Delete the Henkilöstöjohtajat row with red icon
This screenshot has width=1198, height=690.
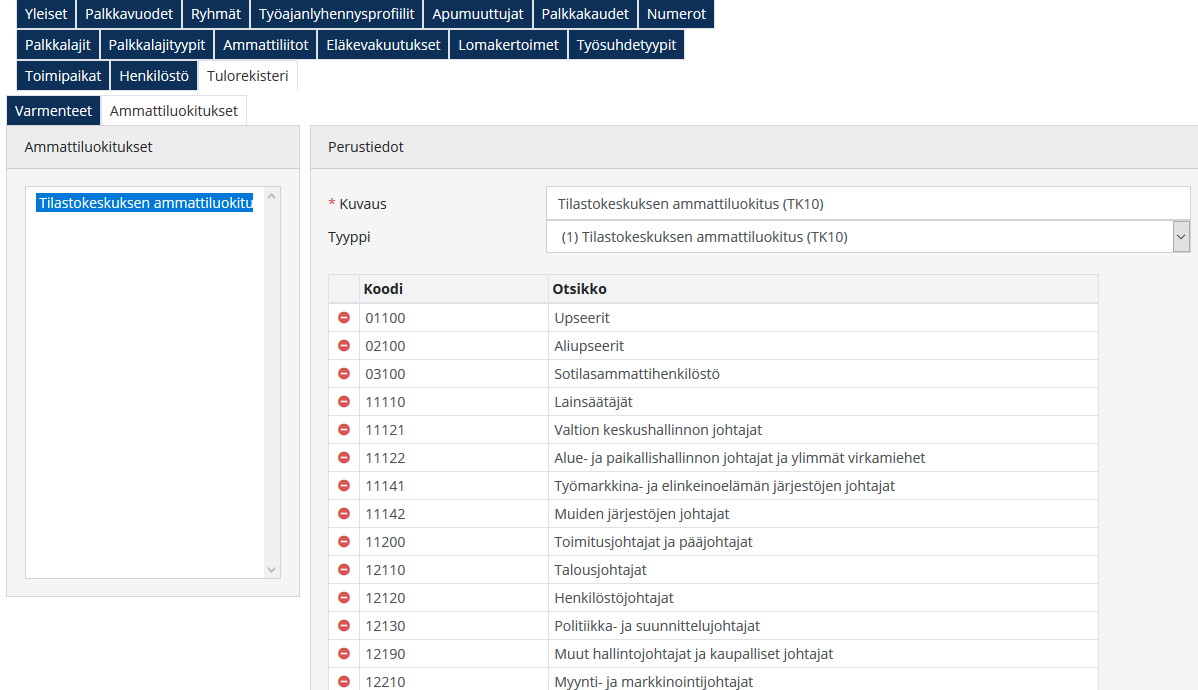pyautogui.click(x=344, y=598)
